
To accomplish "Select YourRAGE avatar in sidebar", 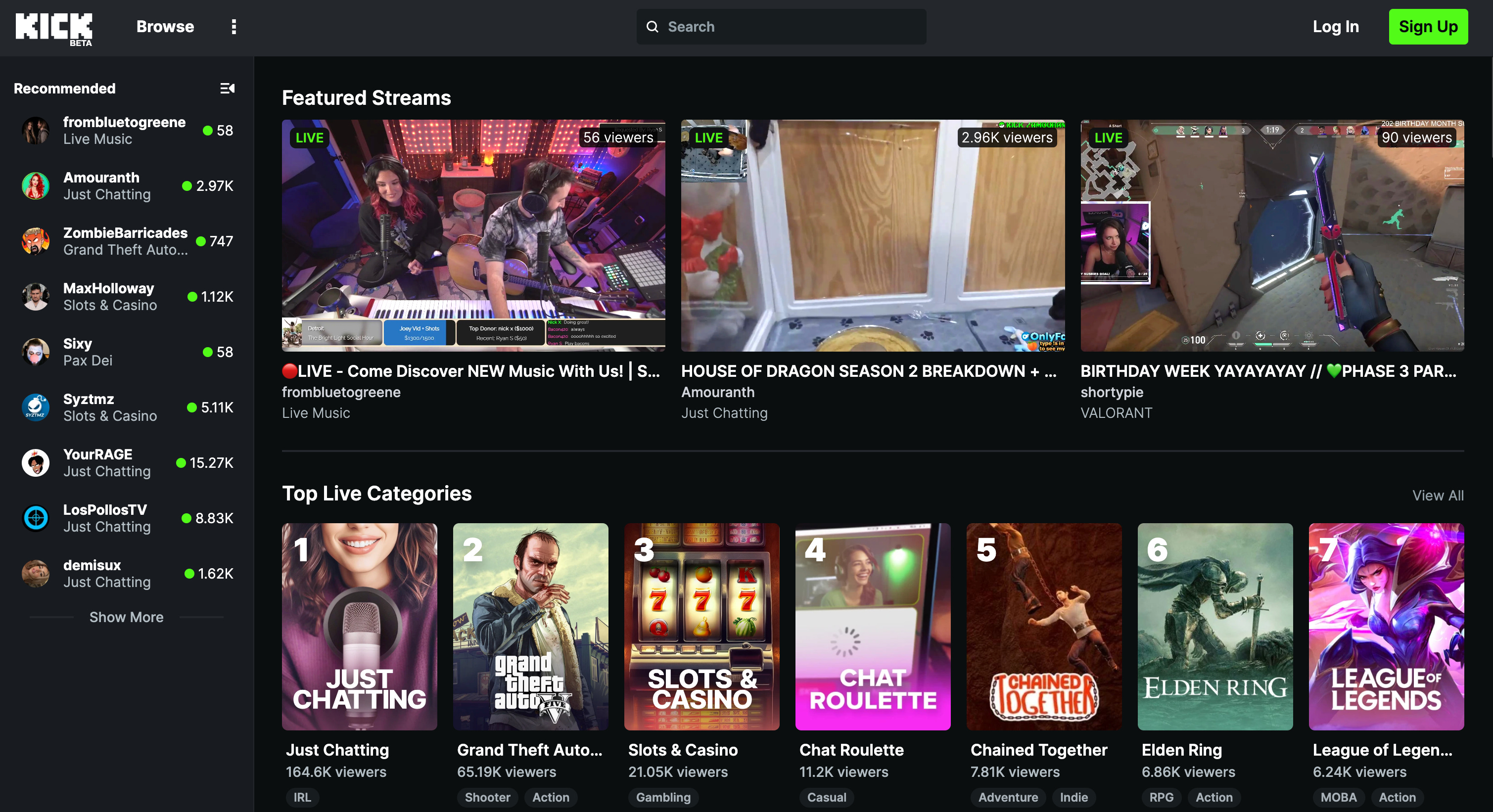I will click(x=35, y=463).
